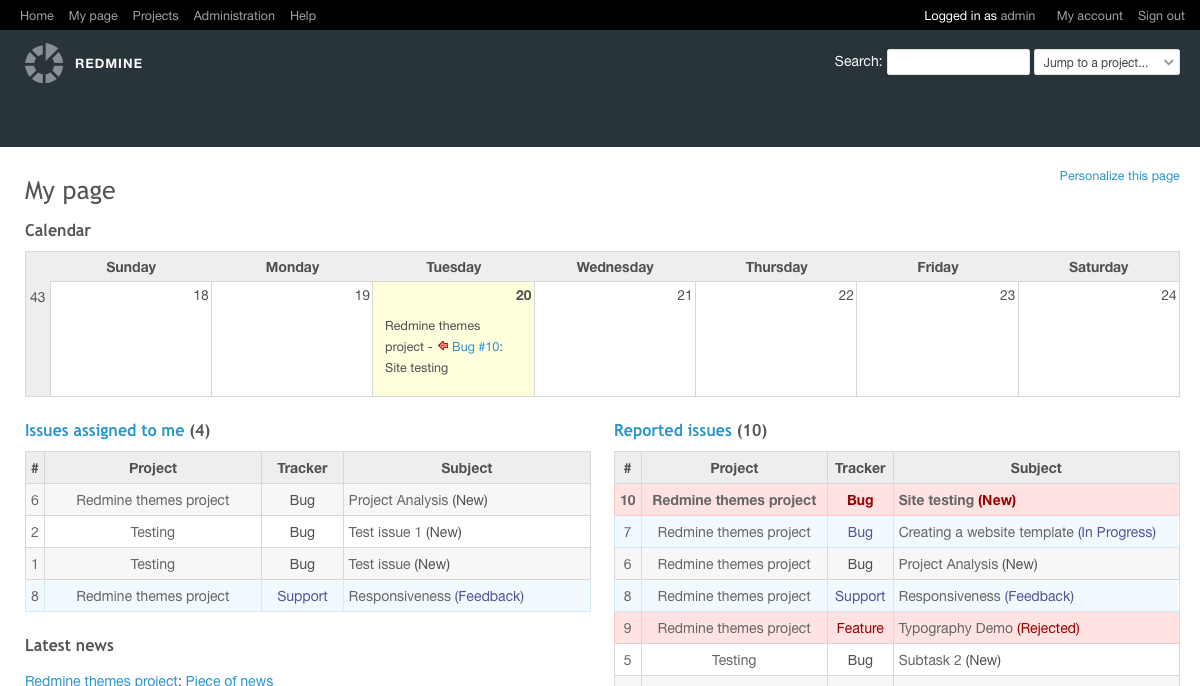Click Subject column header in Reported issues
This screenshot has height=686, width=1200.
click(x=1036, y=468)
